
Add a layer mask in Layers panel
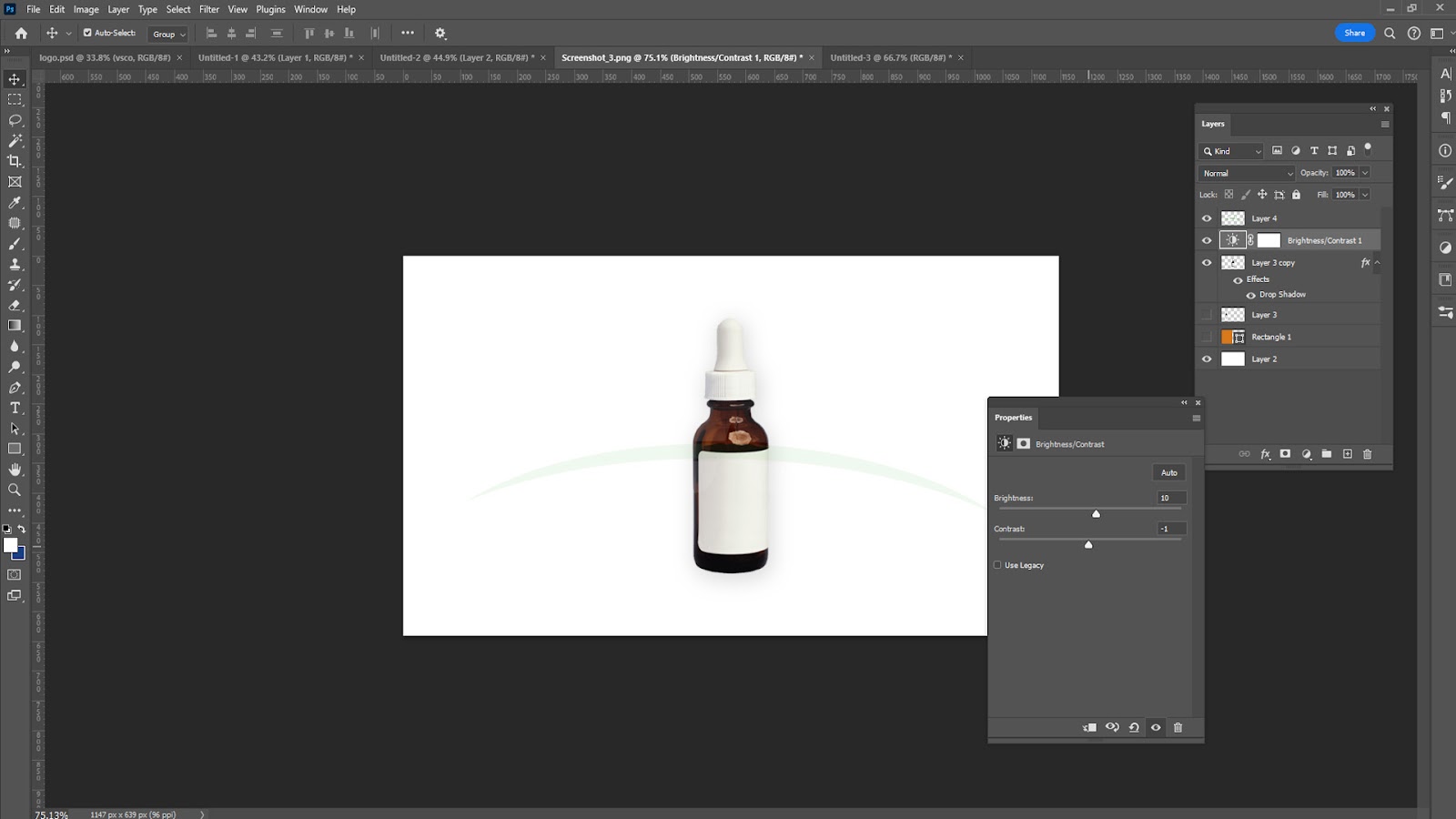(x=1285, y=454)
